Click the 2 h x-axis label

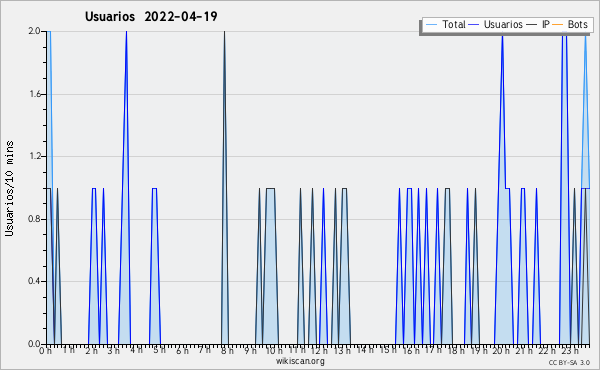(91, 351)
